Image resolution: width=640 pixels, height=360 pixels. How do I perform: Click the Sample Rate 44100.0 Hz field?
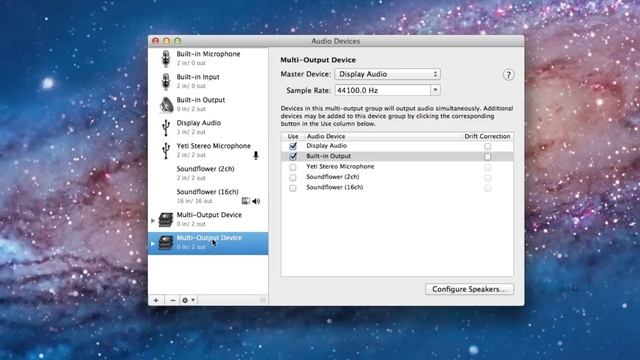point(382,90)
